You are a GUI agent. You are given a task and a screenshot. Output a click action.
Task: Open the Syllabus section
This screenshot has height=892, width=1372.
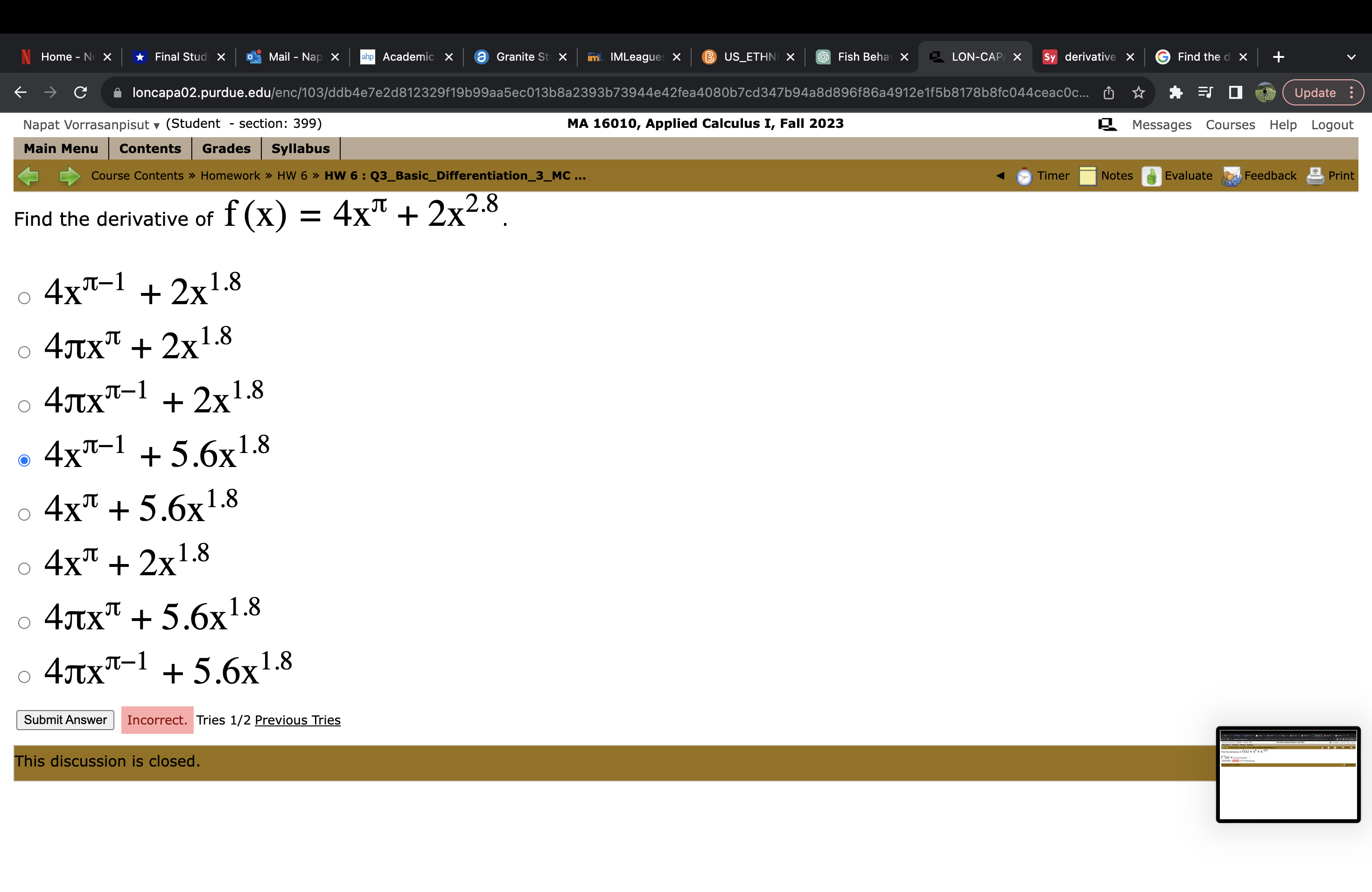click(301, 148)
